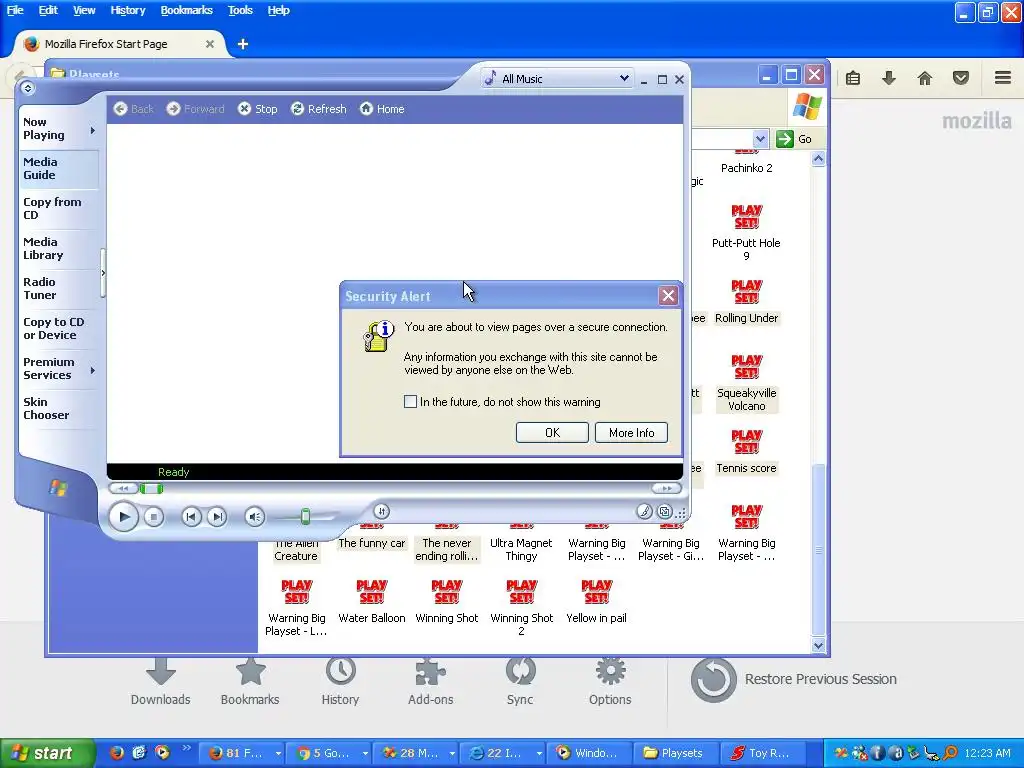This screenshot has height=768, width=1024.
Task: Skip to previous track in Media Player
Action: pos(191,517)
